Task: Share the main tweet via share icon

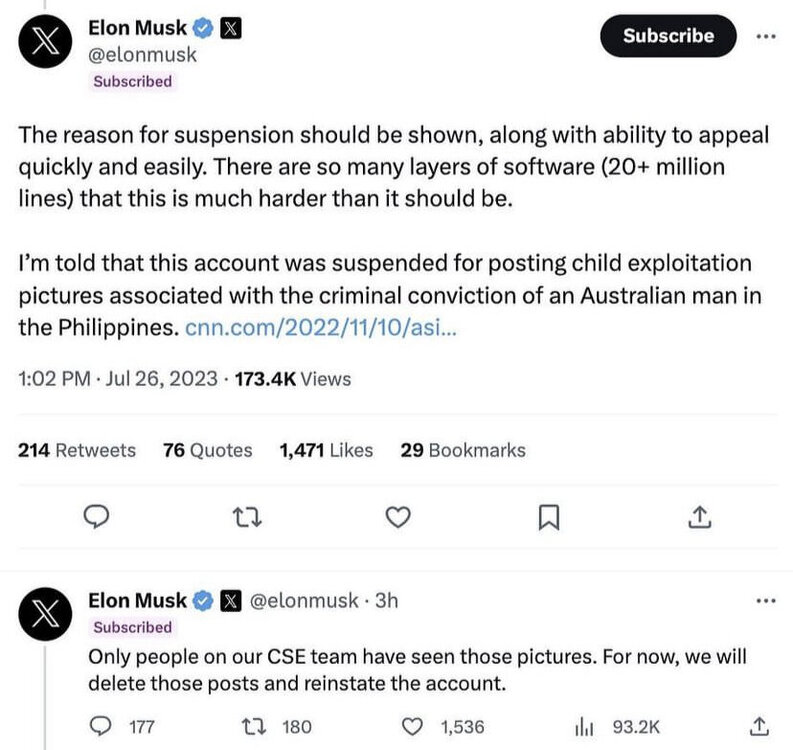Action: click(700, 517)
